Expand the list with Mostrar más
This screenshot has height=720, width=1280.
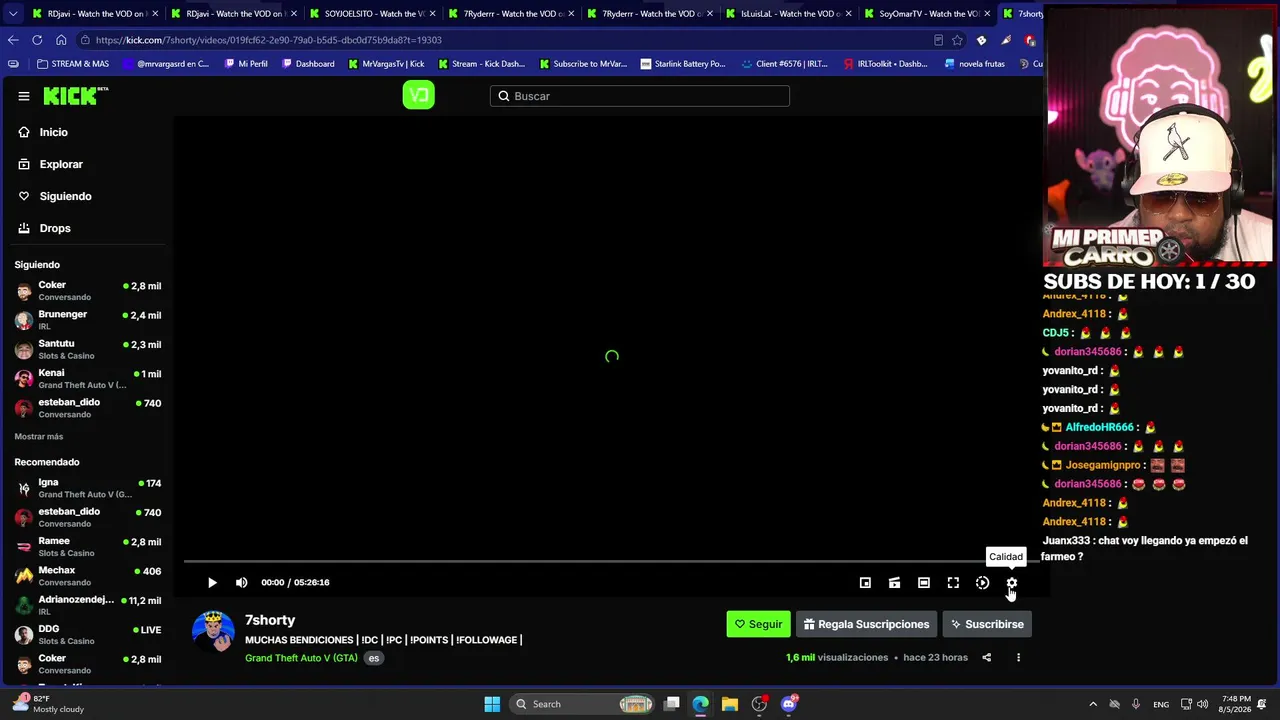(x=39, y=437)
